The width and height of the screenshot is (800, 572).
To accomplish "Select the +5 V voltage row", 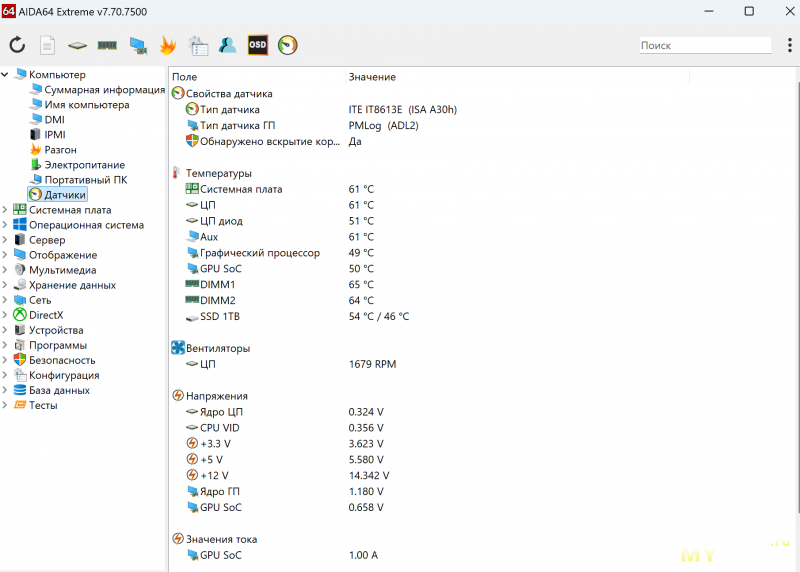I will [285, 459].
